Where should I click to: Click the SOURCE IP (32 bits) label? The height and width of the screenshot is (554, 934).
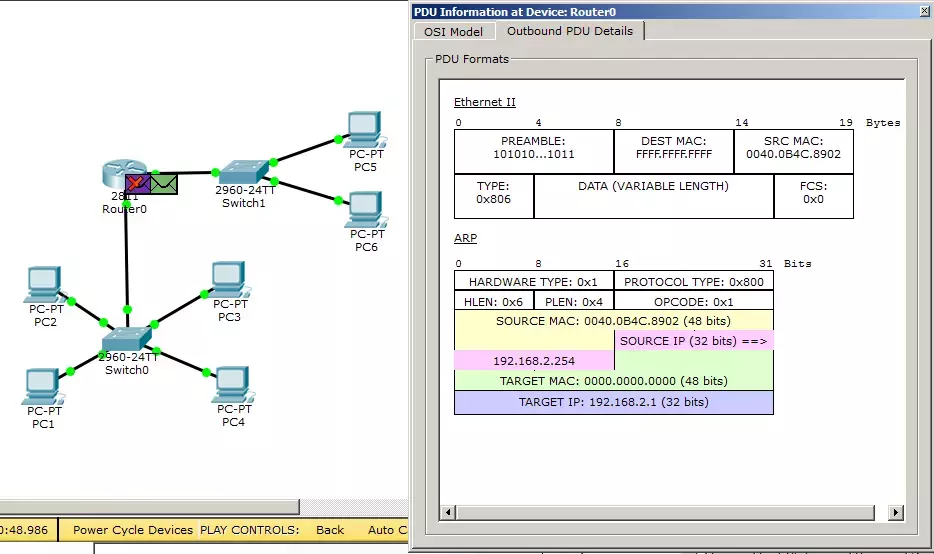point(693,341)
